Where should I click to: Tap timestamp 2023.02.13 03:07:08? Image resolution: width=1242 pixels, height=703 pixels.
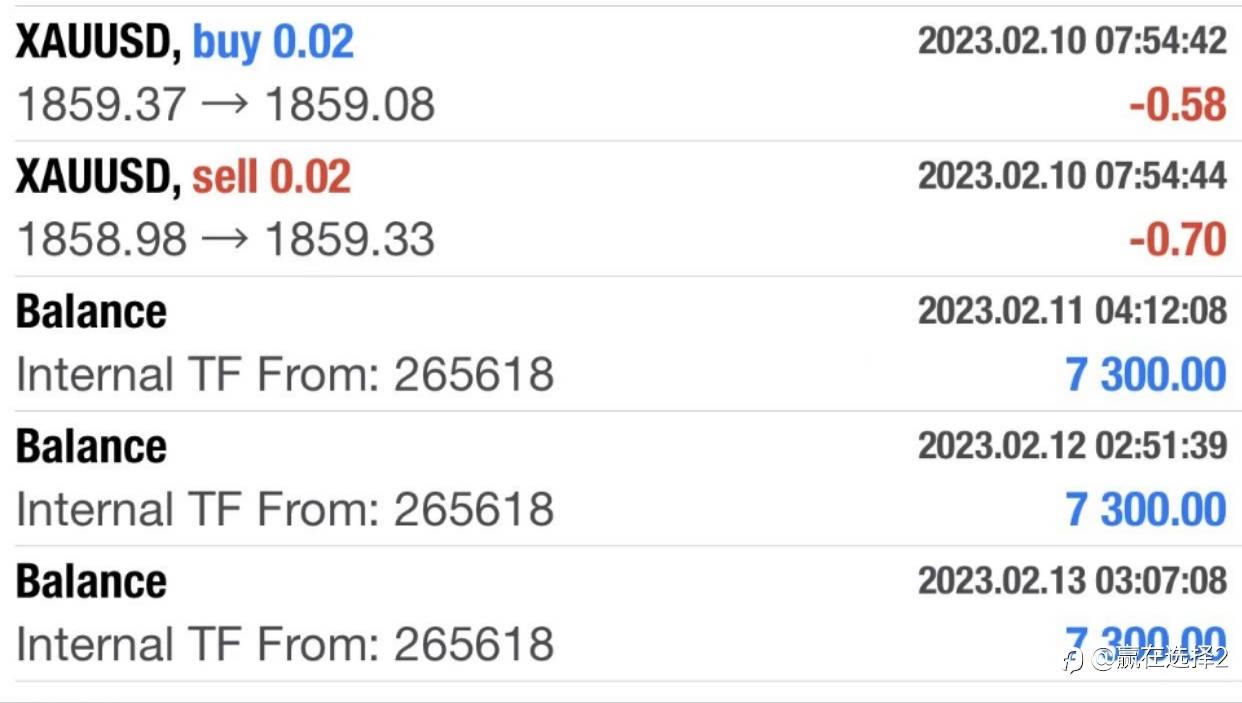pos(1072,580)
